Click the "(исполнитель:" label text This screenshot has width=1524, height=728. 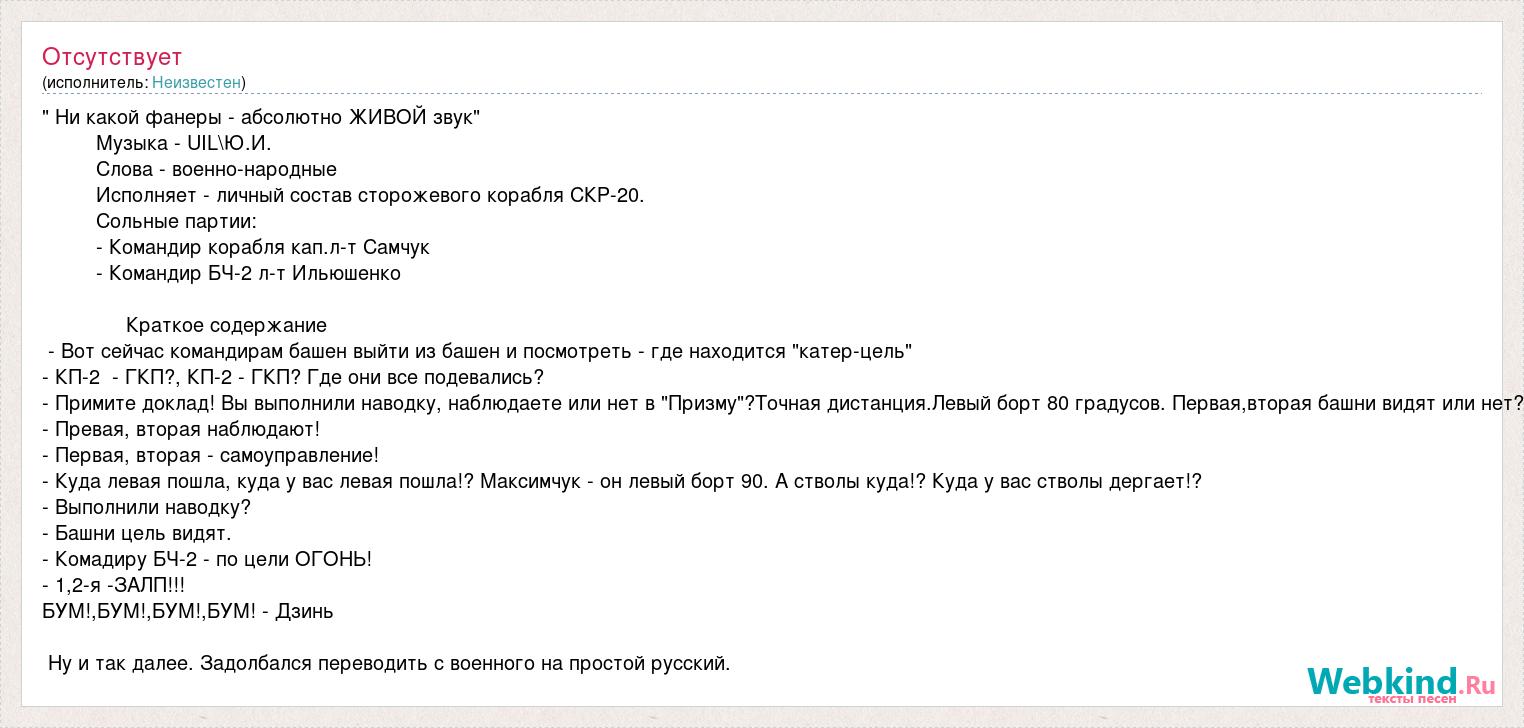(x=95, y=82)
